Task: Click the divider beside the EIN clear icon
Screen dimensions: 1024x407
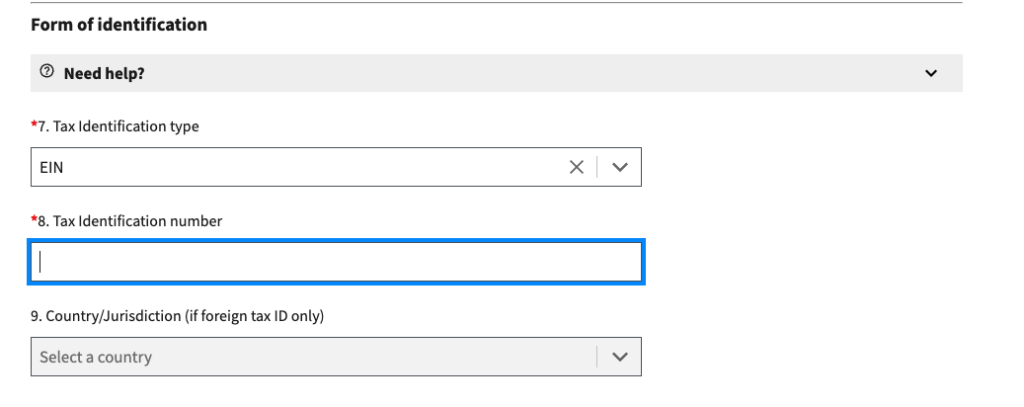Action: pyautogui.click(x=597, y=167)
